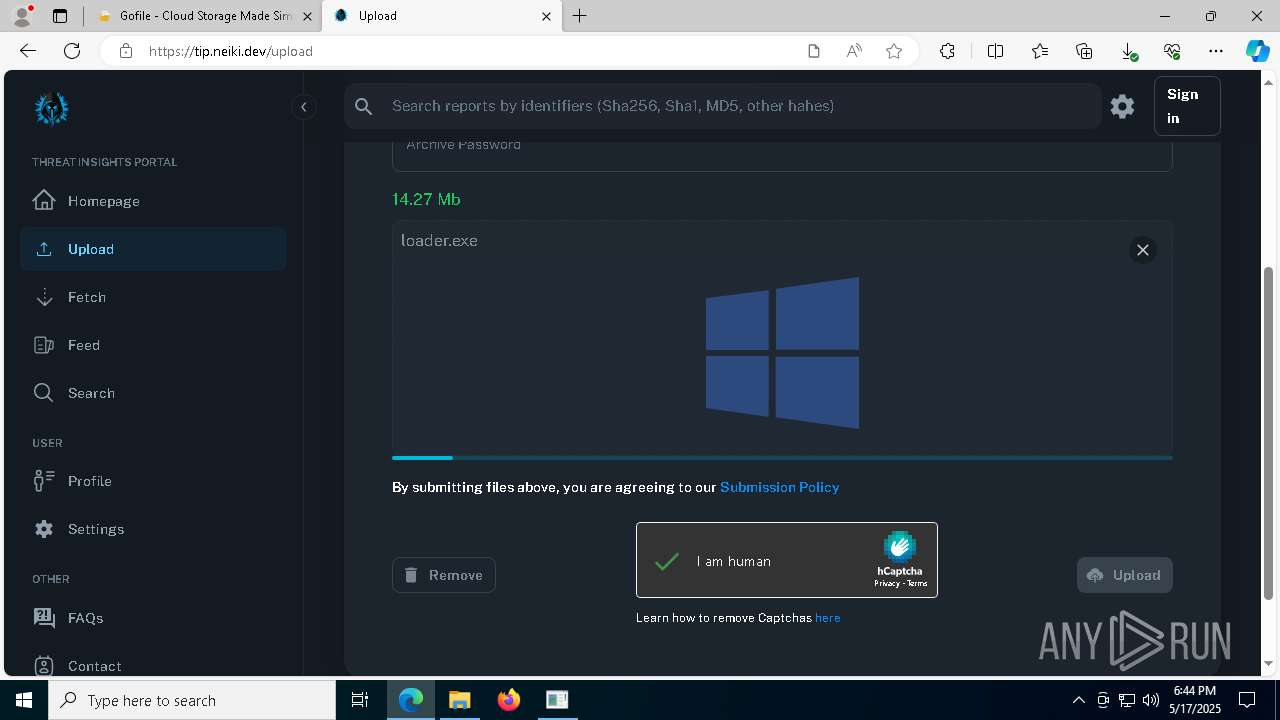Open the Submission Policy link
The height and width of the screenshot is (720, 1280).
pyautogui.click(x=779, y=487)
